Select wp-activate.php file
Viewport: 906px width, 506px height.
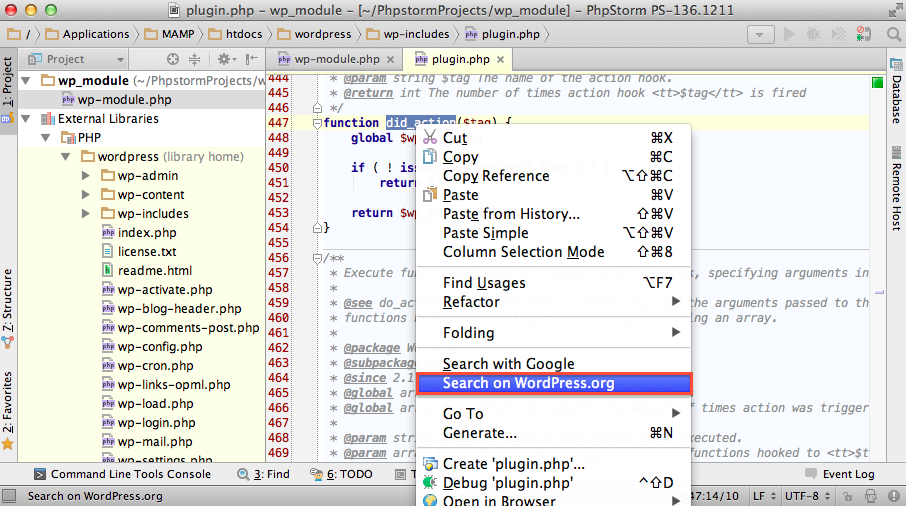point(165,290)
